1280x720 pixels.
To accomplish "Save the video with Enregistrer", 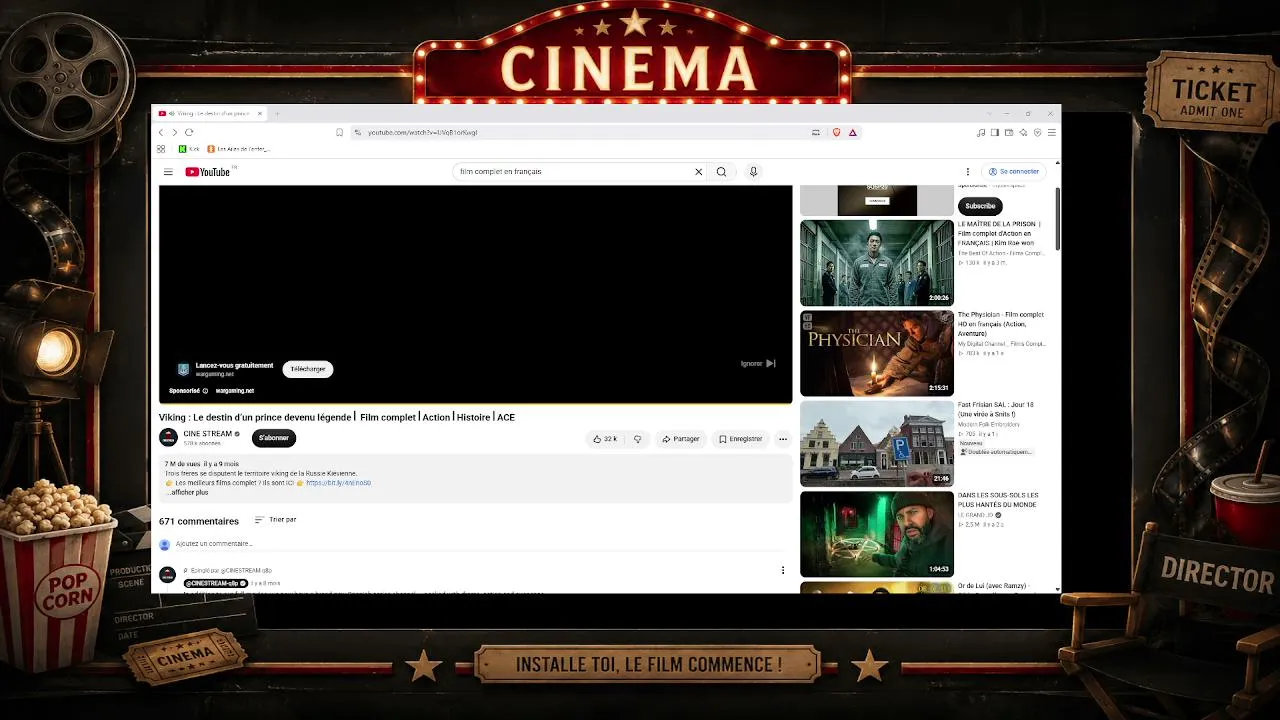I will pos(741,439).
